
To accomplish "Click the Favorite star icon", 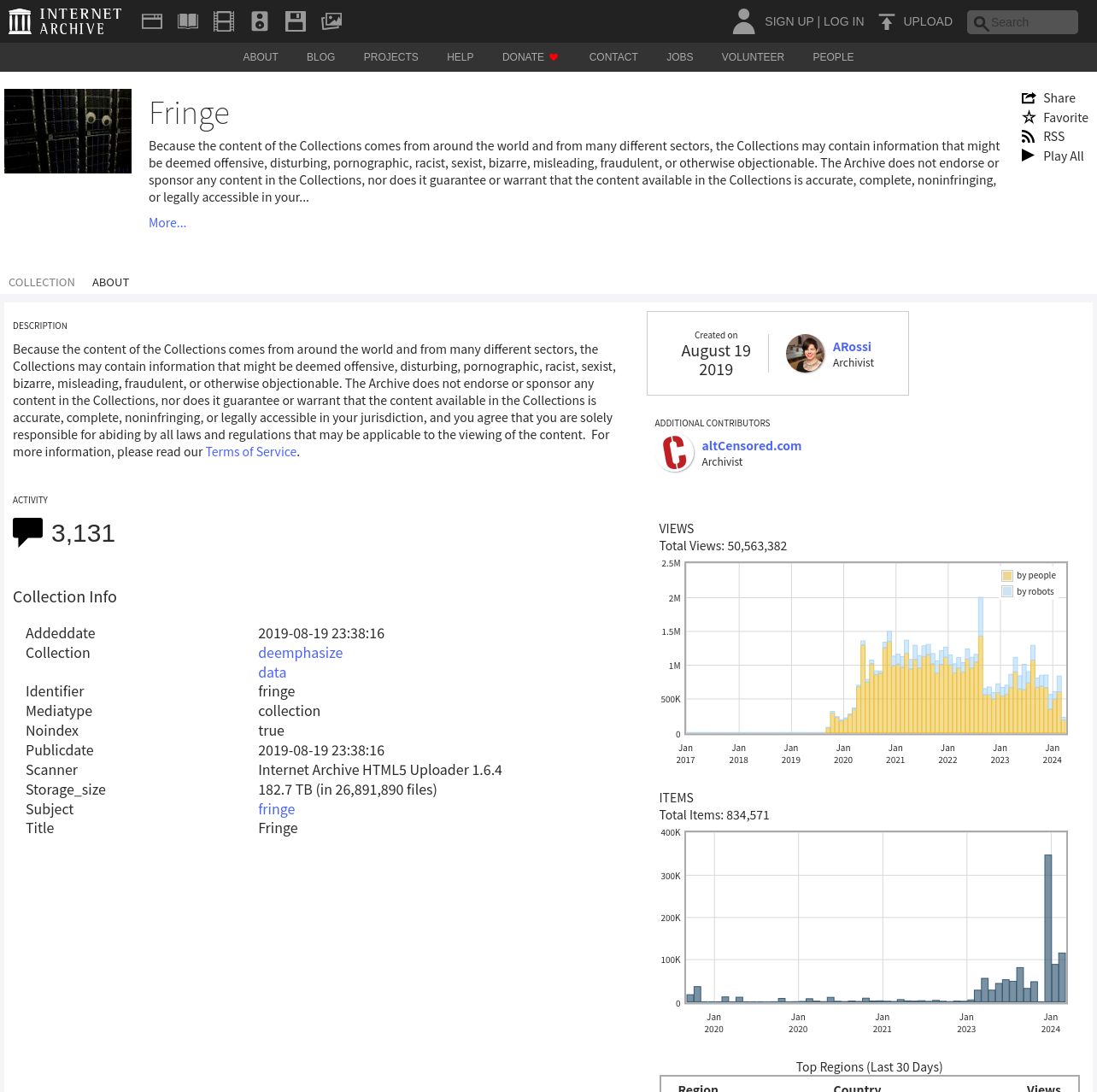I will [x=1029, y=117].
